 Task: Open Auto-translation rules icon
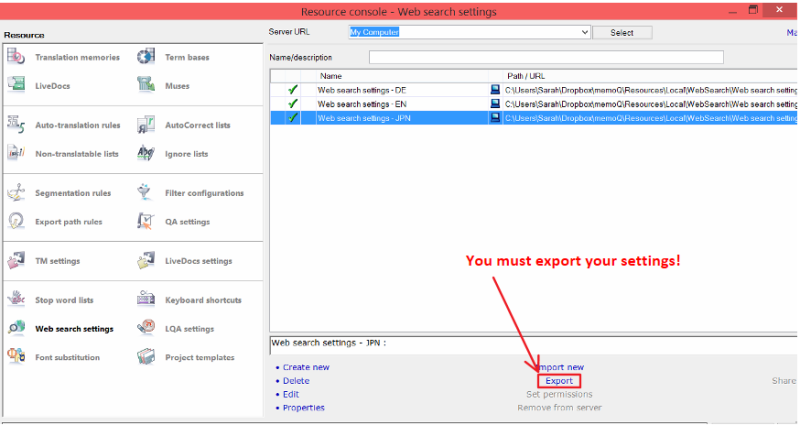click(x=16, y=124)
